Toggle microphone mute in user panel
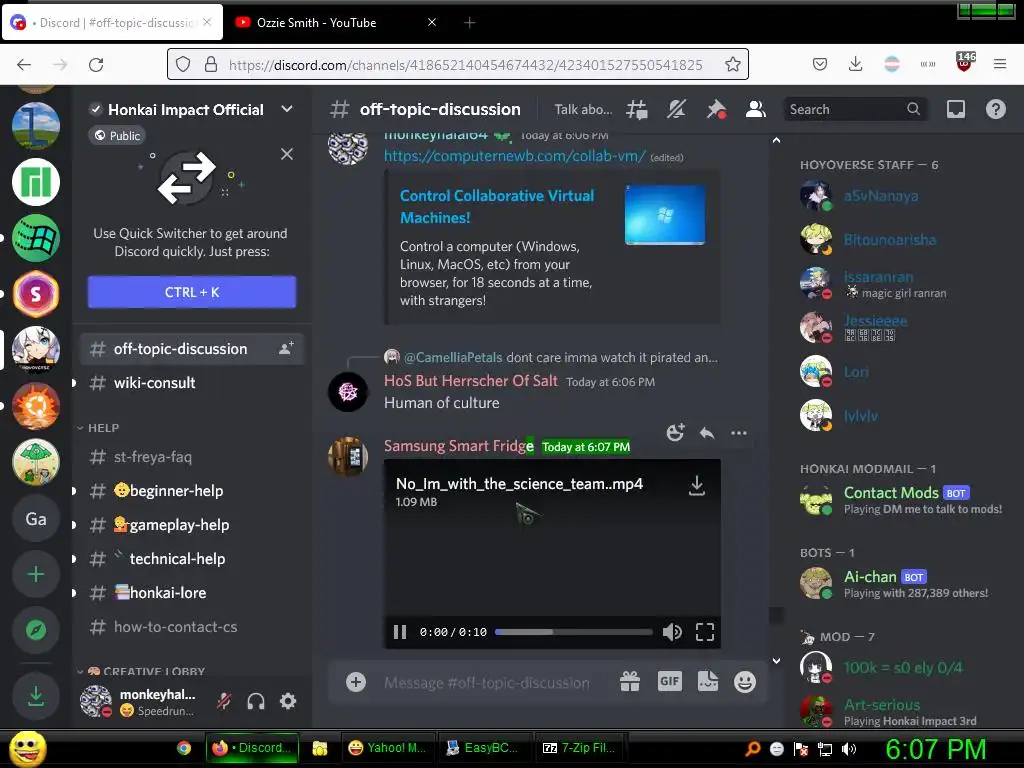This screenshot has width=1024, height=768. (x=224, y=701)
